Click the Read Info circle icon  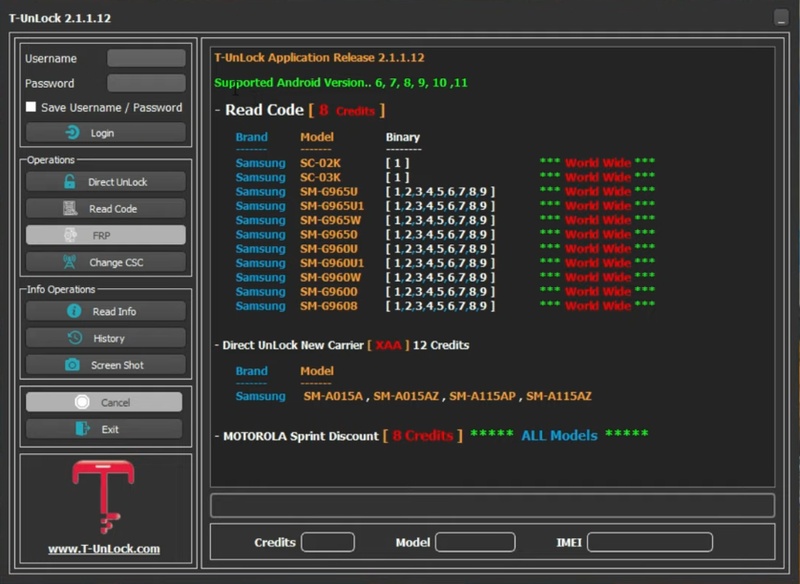point(74,311)
